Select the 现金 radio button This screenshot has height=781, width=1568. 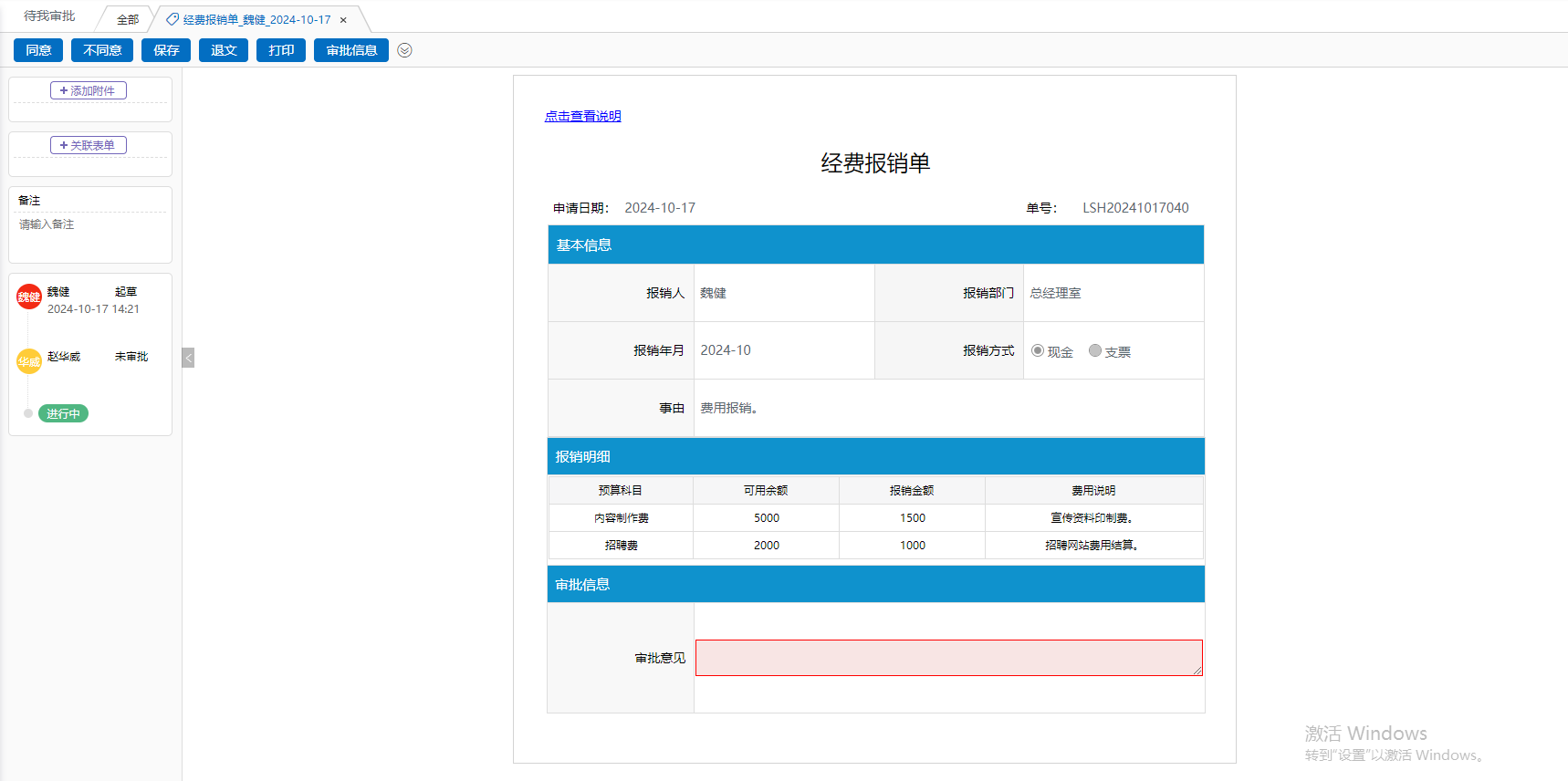click(1038, 350)
